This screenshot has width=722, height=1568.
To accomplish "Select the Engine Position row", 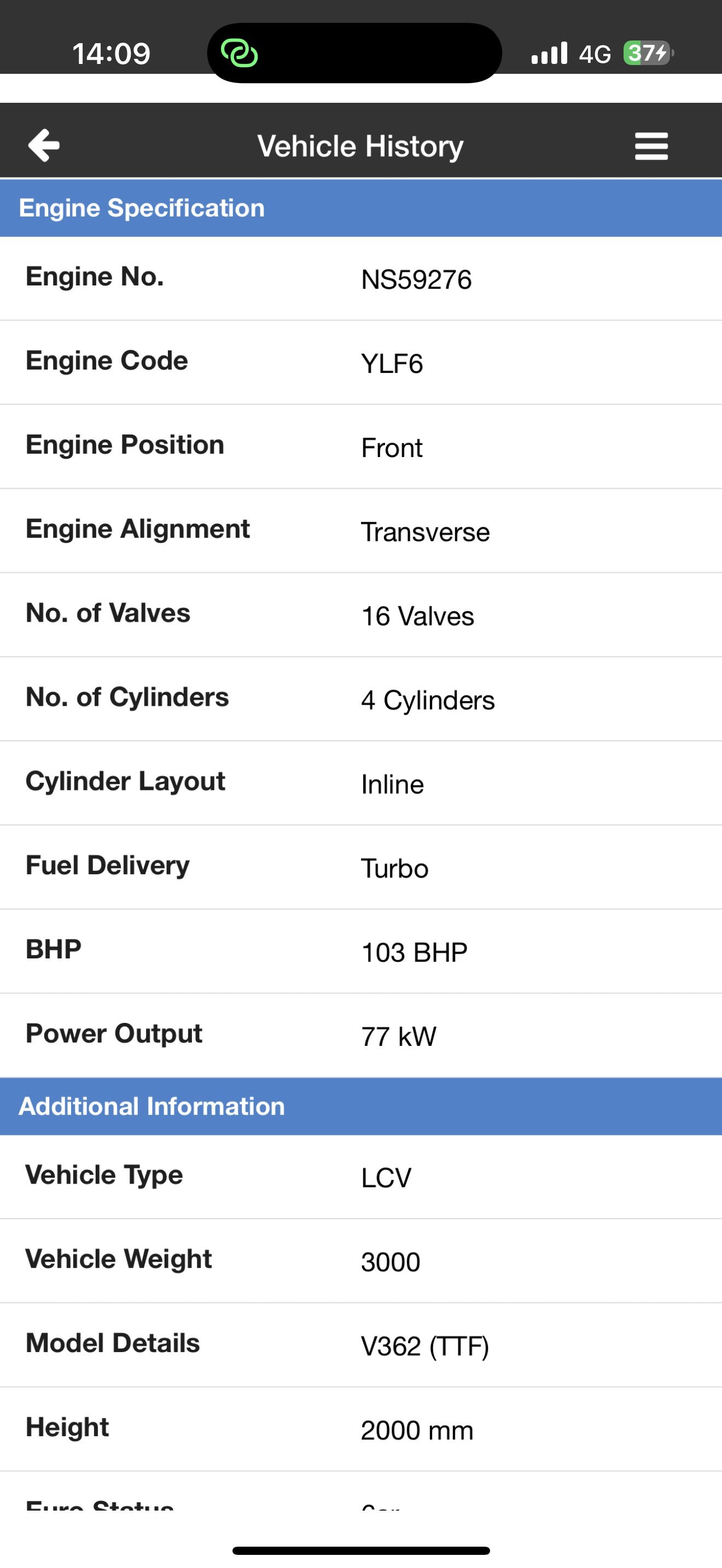I will click(361, 447).
